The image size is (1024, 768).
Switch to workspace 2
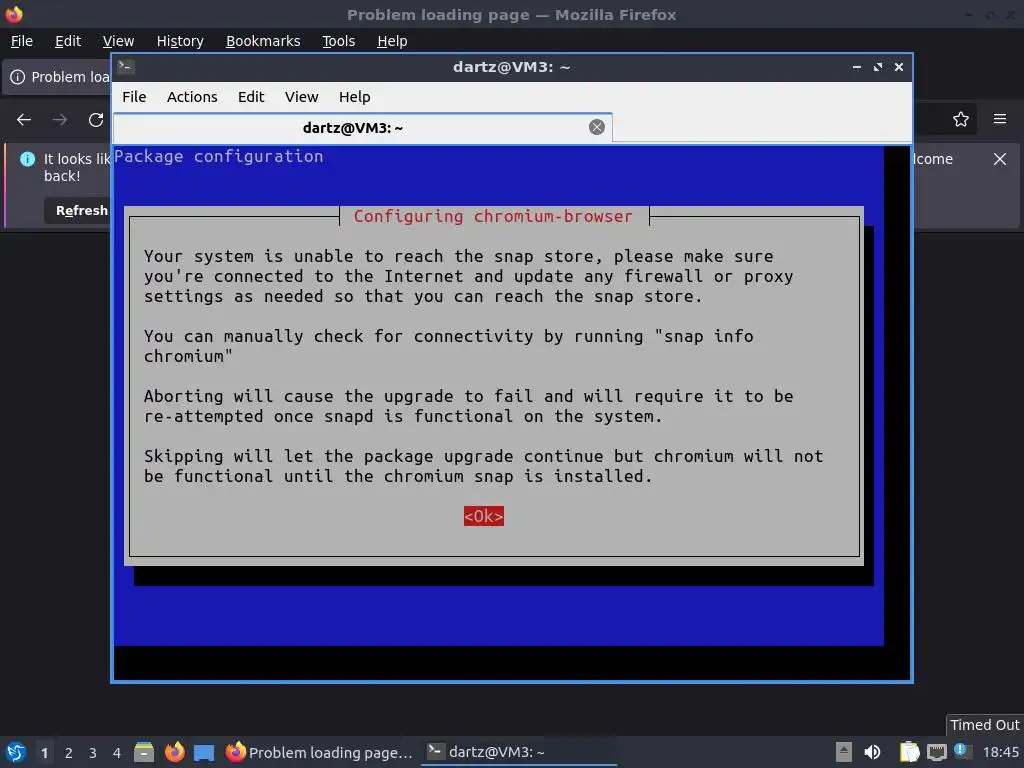pyautogui.click(x=69, y=752)
